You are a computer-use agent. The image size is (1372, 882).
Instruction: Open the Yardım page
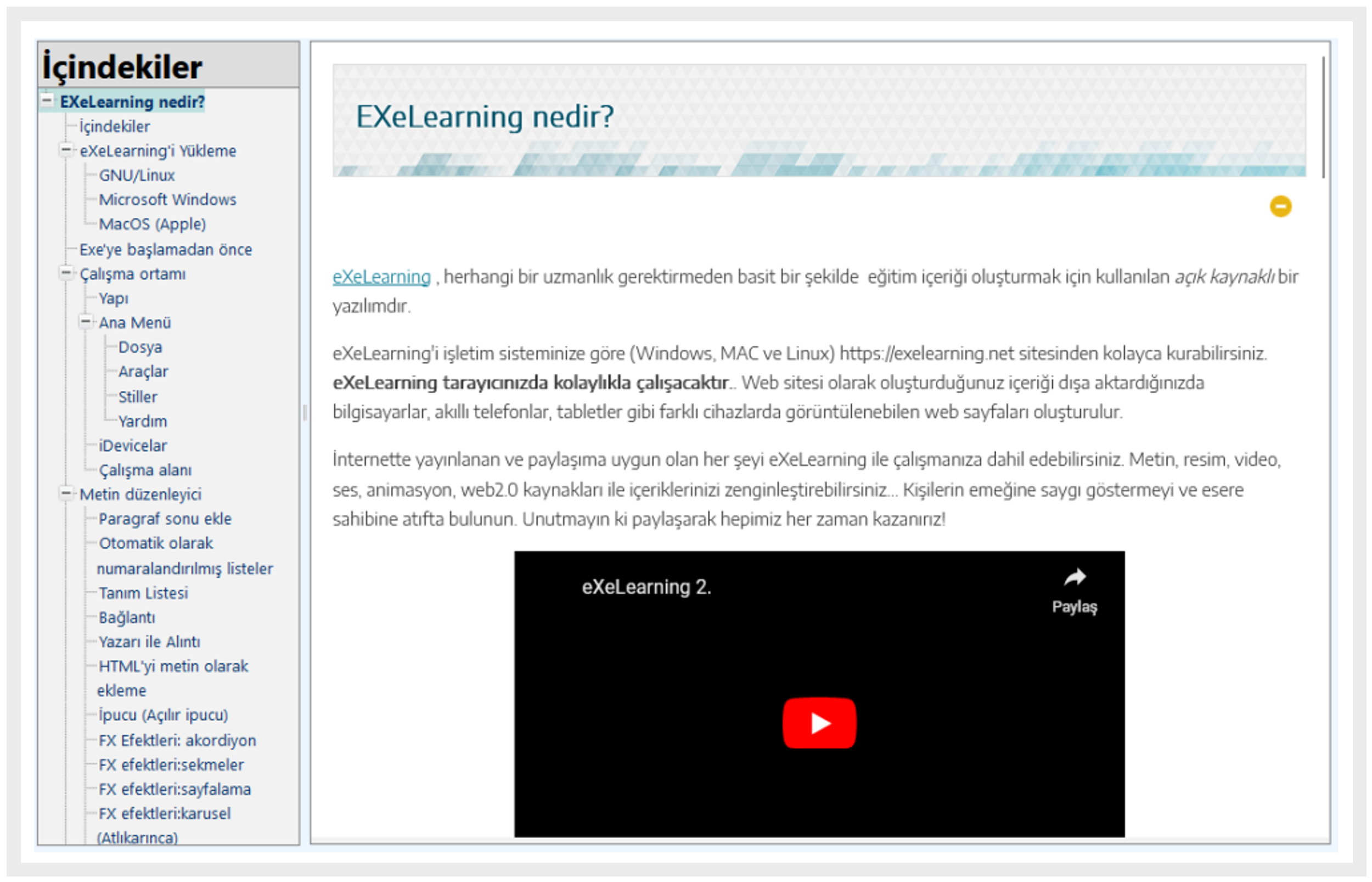tap(142, 421)
